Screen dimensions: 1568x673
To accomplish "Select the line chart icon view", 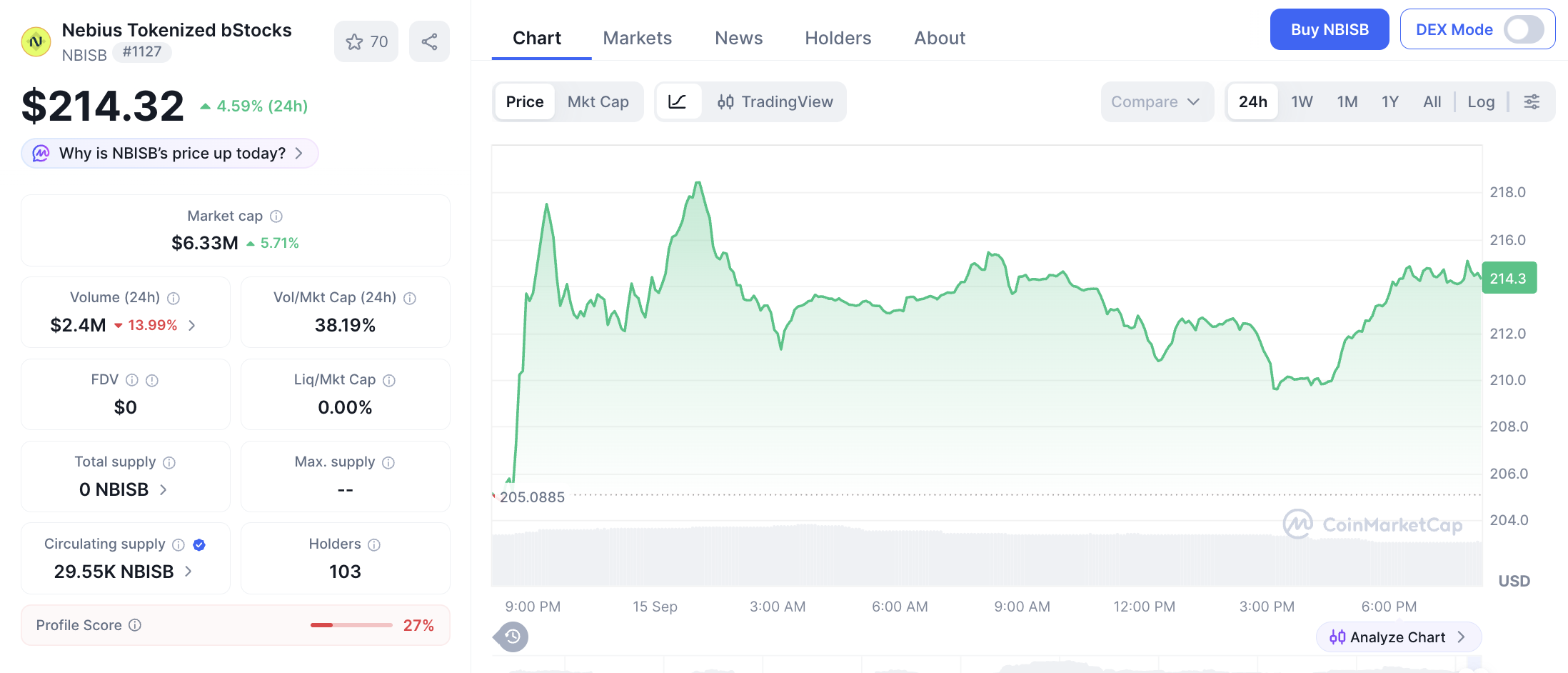I will pos(678,101).
